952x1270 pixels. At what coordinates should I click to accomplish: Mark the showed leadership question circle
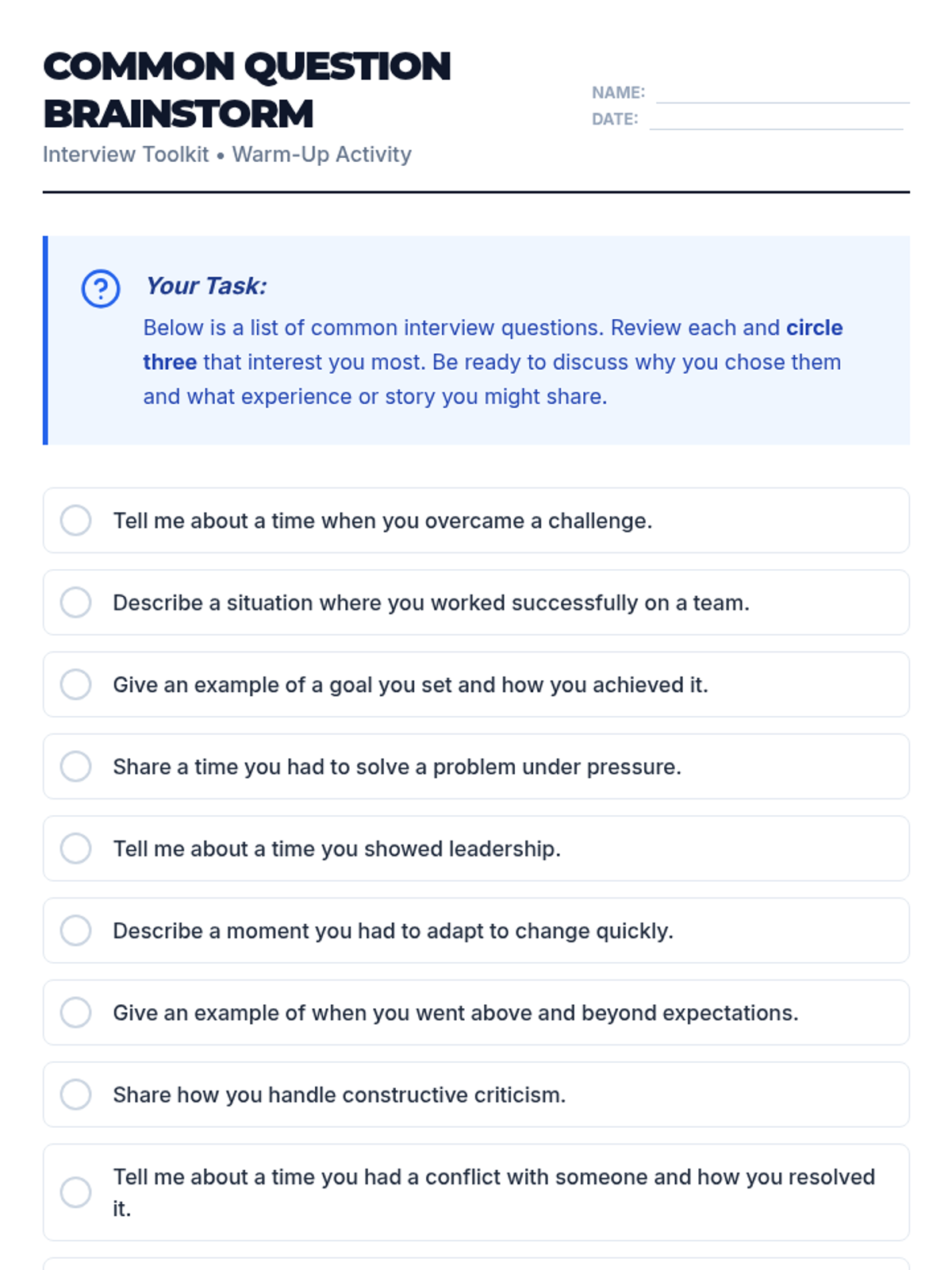click(76, 849)
